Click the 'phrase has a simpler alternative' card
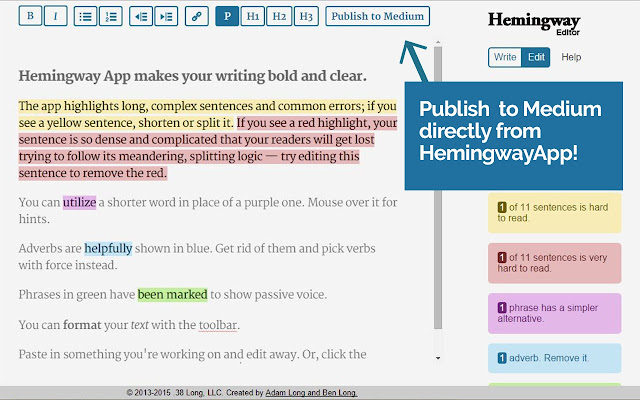This screenshot has width=640, height=400. 555,313
